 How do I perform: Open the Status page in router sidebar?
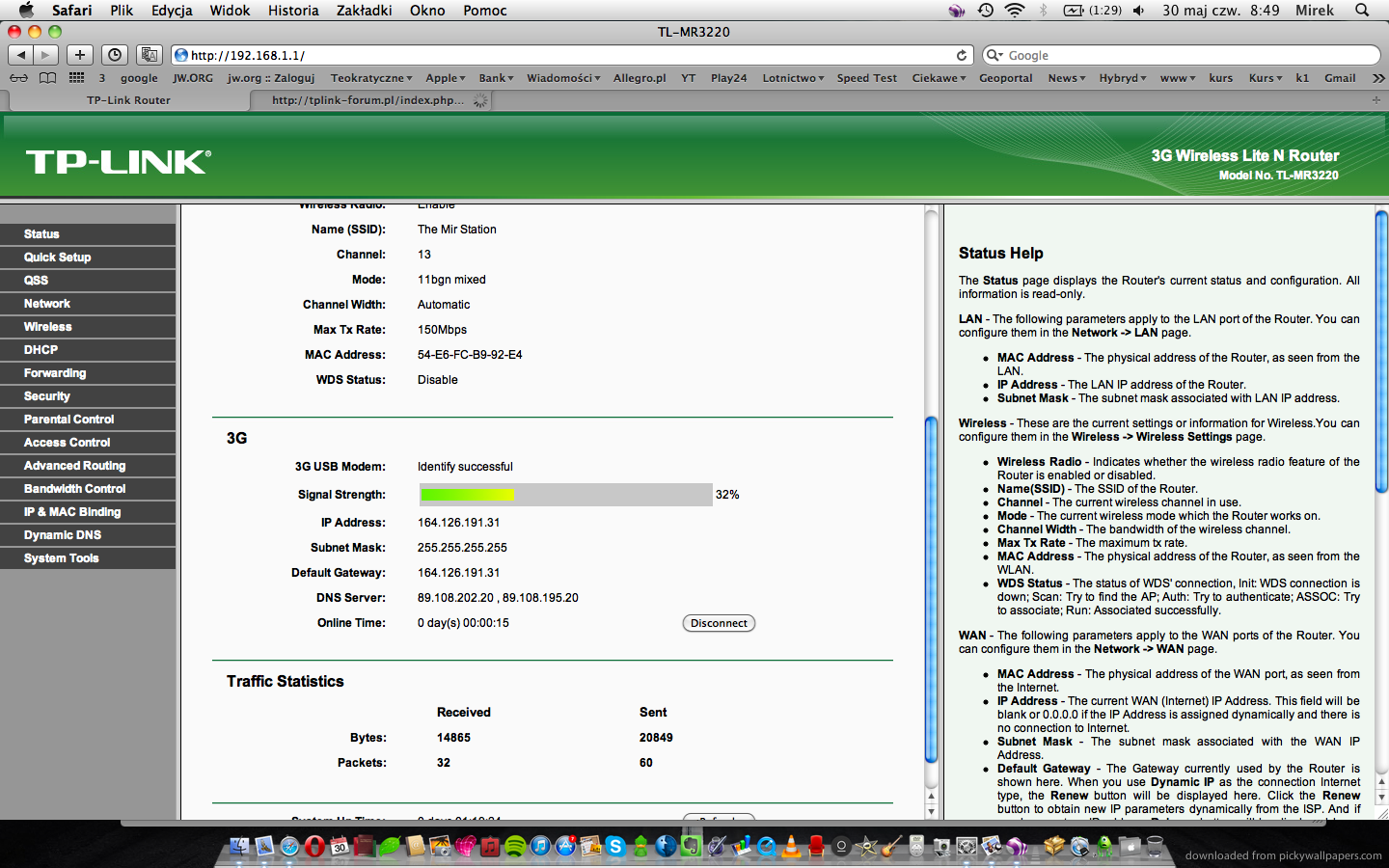click(88, 234)
